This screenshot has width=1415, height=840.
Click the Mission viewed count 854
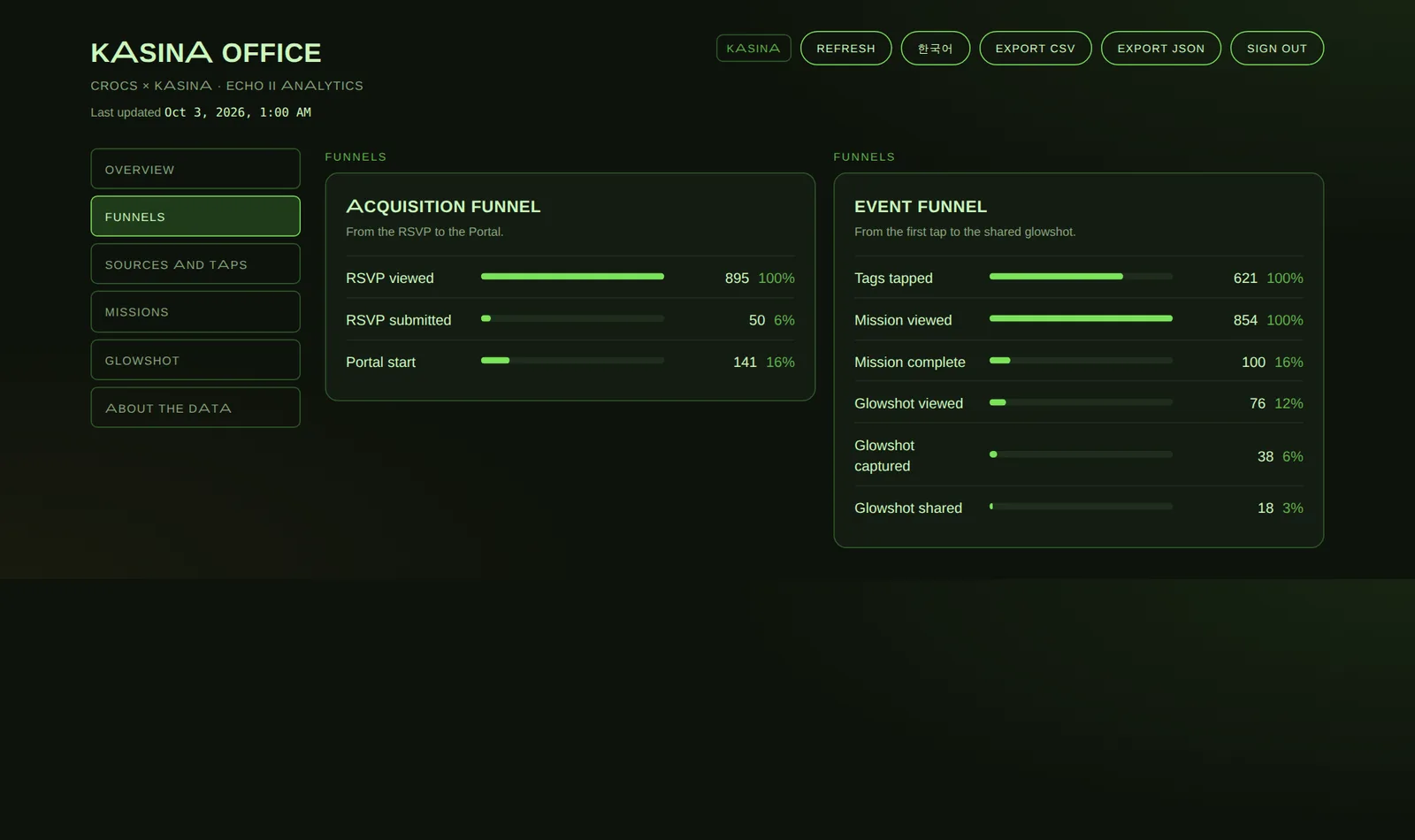click(x=1245, y=320)
